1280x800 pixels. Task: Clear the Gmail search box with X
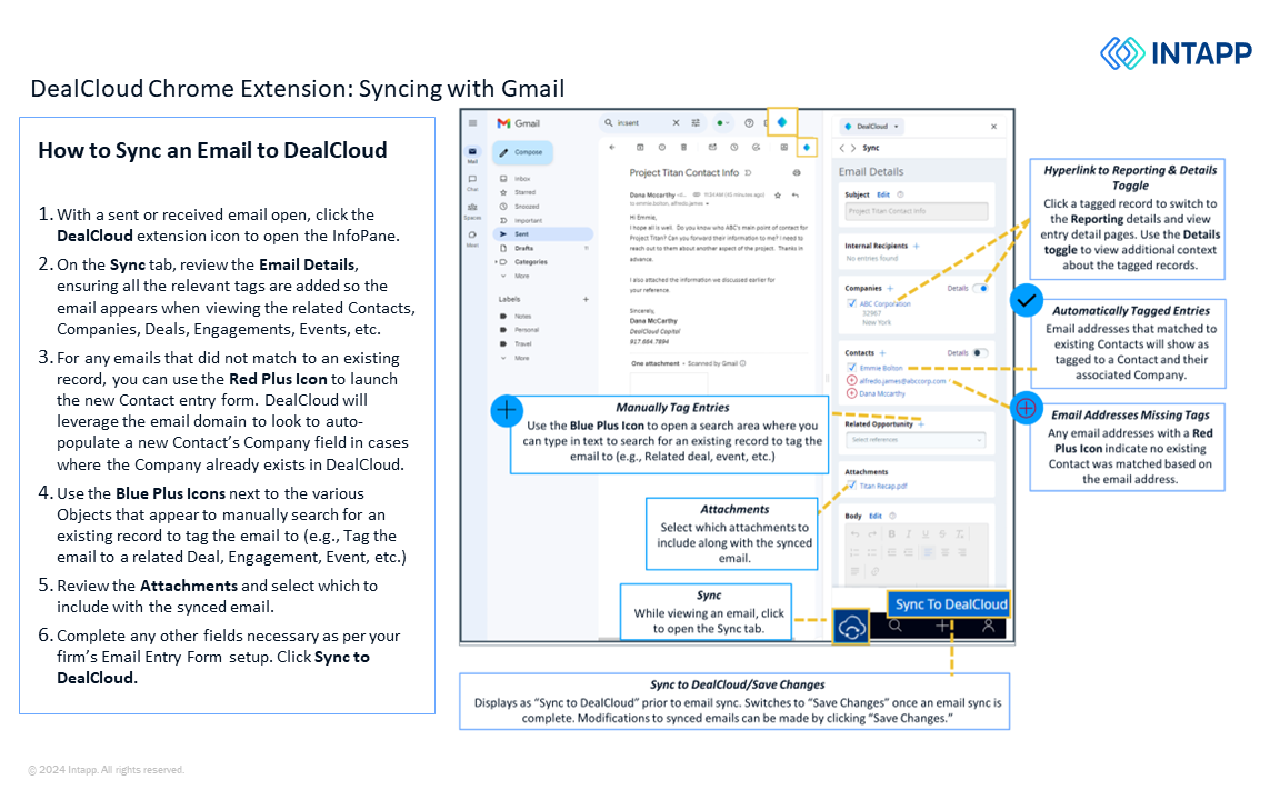(x=676, y=123)
